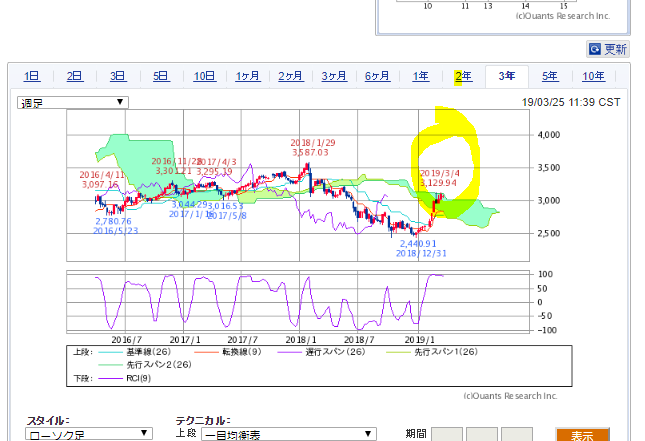Screen dimensions: 645x441
Task: Select the highlighted 2年 tab
Action: 463,76
